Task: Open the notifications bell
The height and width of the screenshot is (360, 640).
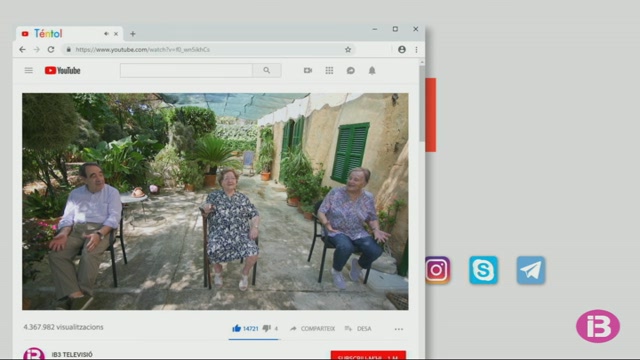Action: [372, 70]
